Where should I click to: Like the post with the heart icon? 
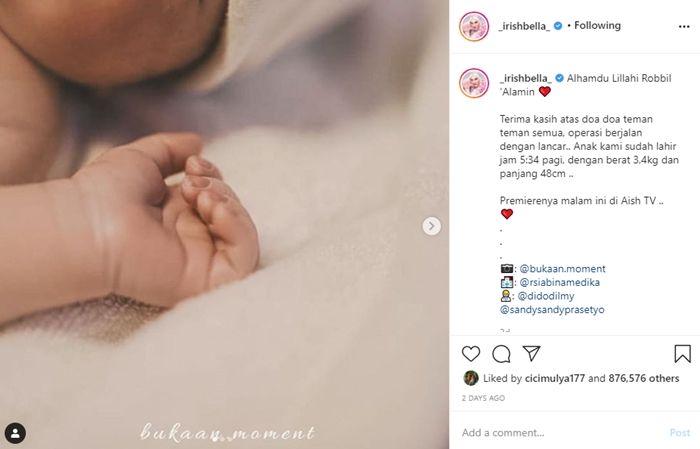tap(471, 354)
